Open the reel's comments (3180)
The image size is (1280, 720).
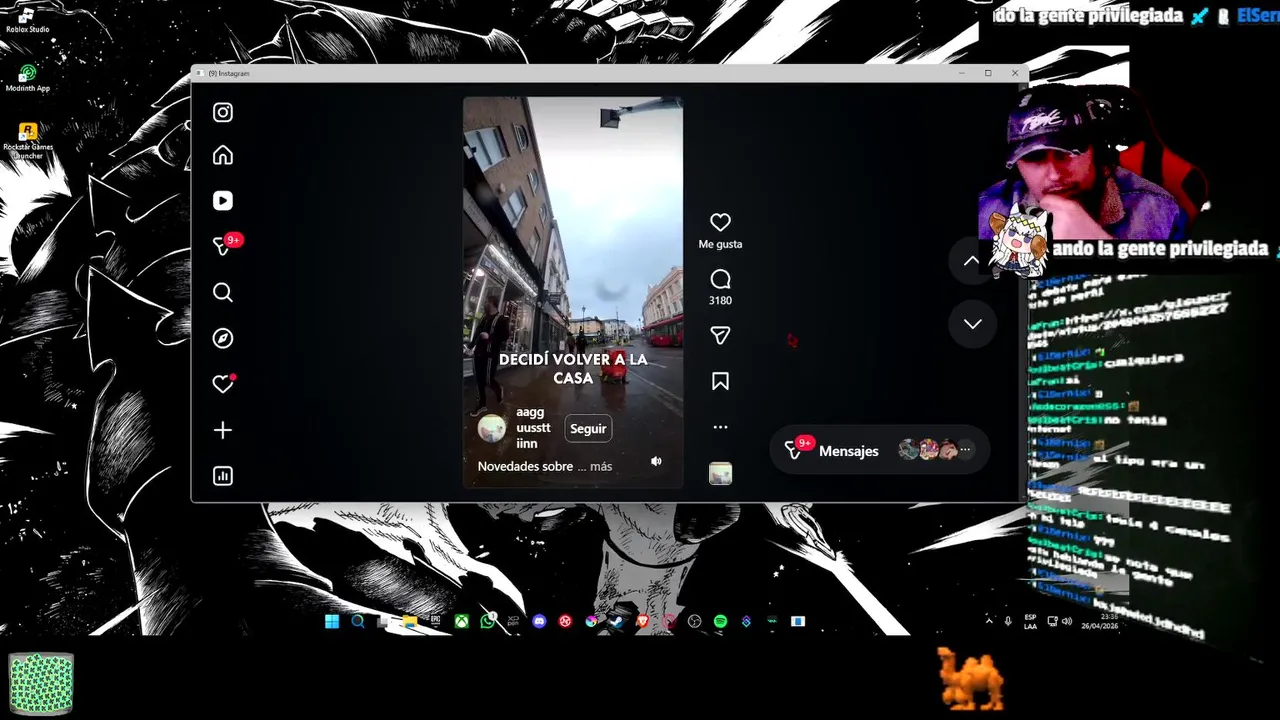[x=720, y=279]
